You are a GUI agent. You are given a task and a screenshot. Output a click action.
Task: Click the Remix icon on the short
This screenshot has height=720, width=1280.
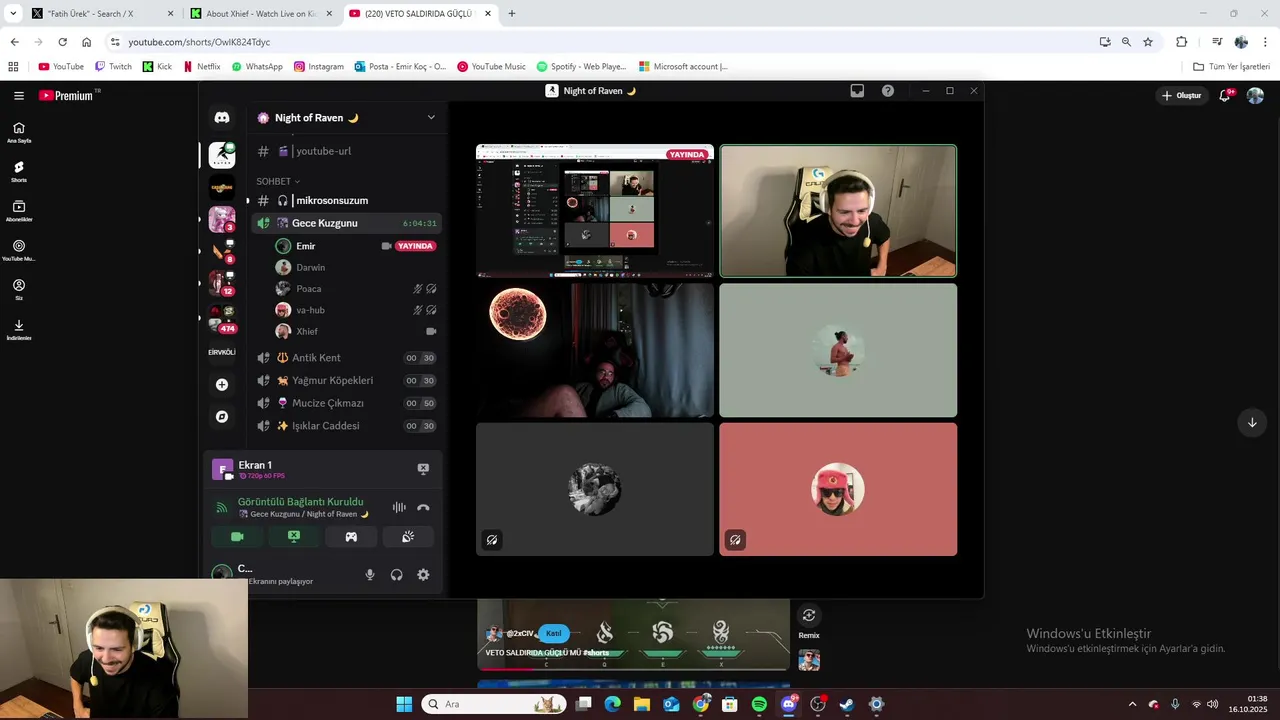point(809,615)
